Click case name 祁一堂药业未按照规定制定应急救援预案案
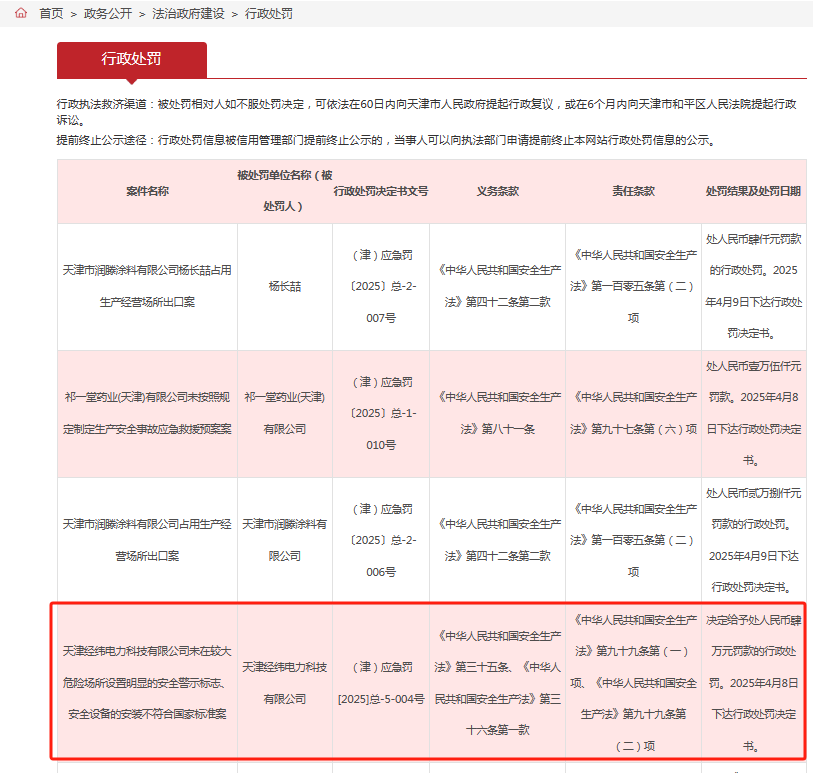813x773 pixels. tap(147, 413)
